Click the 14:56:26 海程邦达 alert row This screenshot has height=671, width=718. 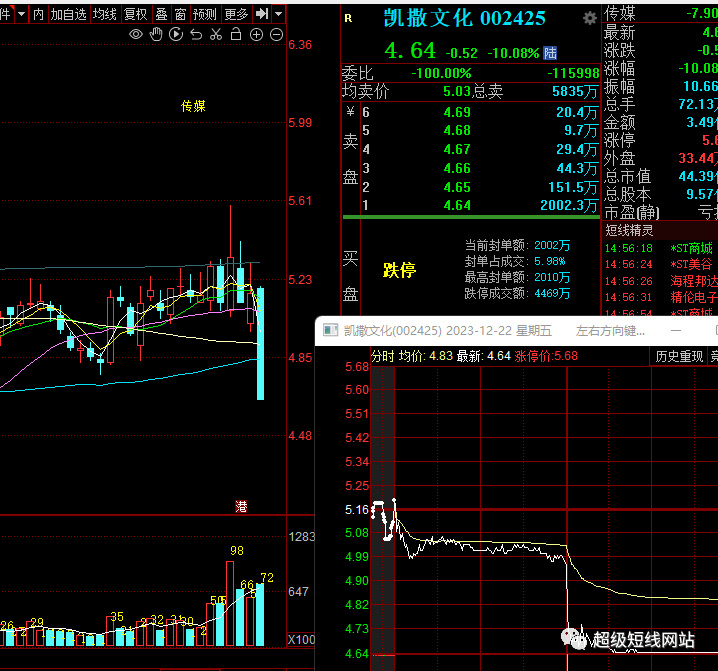(659, 281)
